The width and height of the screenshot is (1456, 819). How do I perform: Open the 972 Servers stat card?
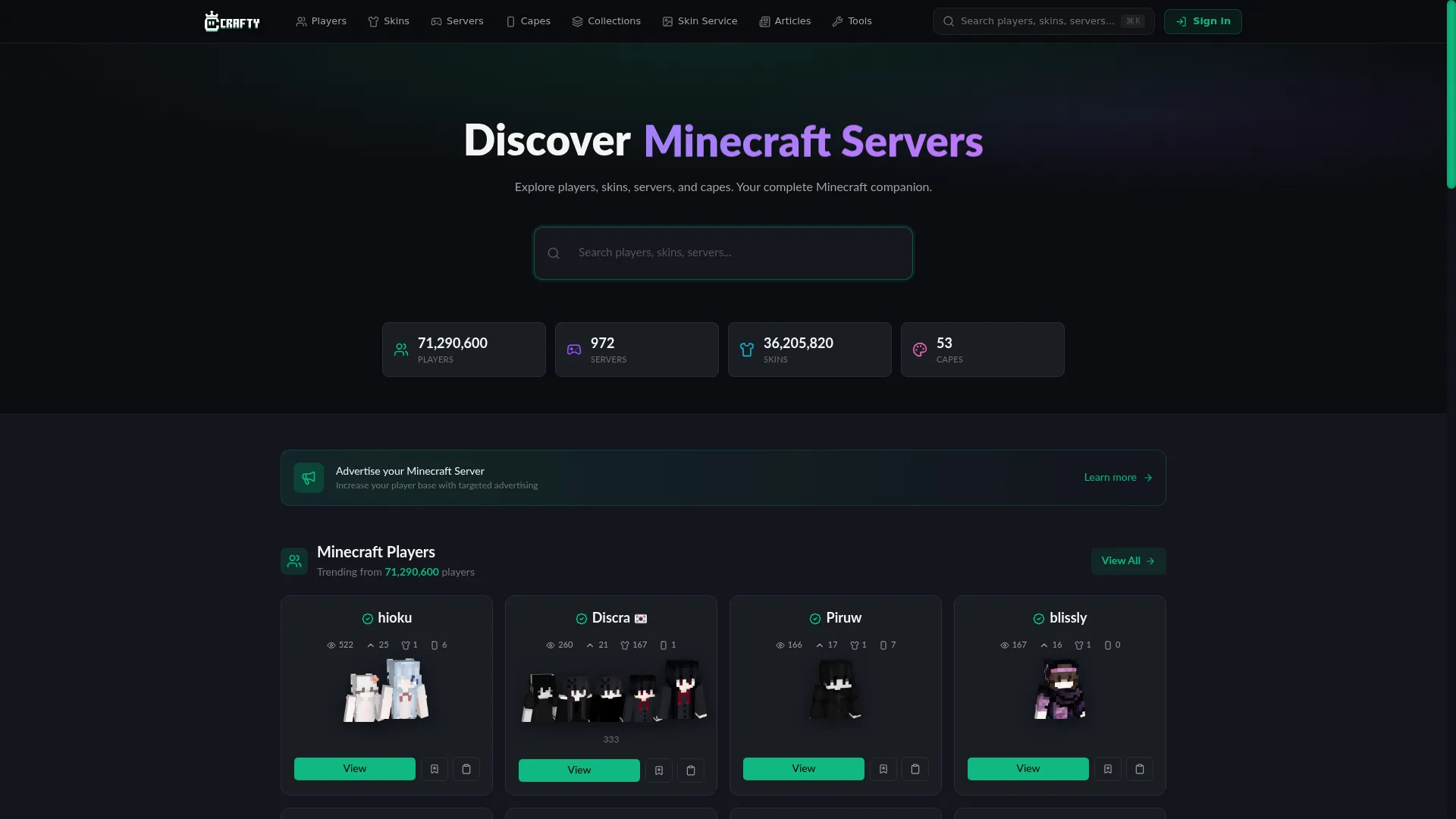click(637, 350)
